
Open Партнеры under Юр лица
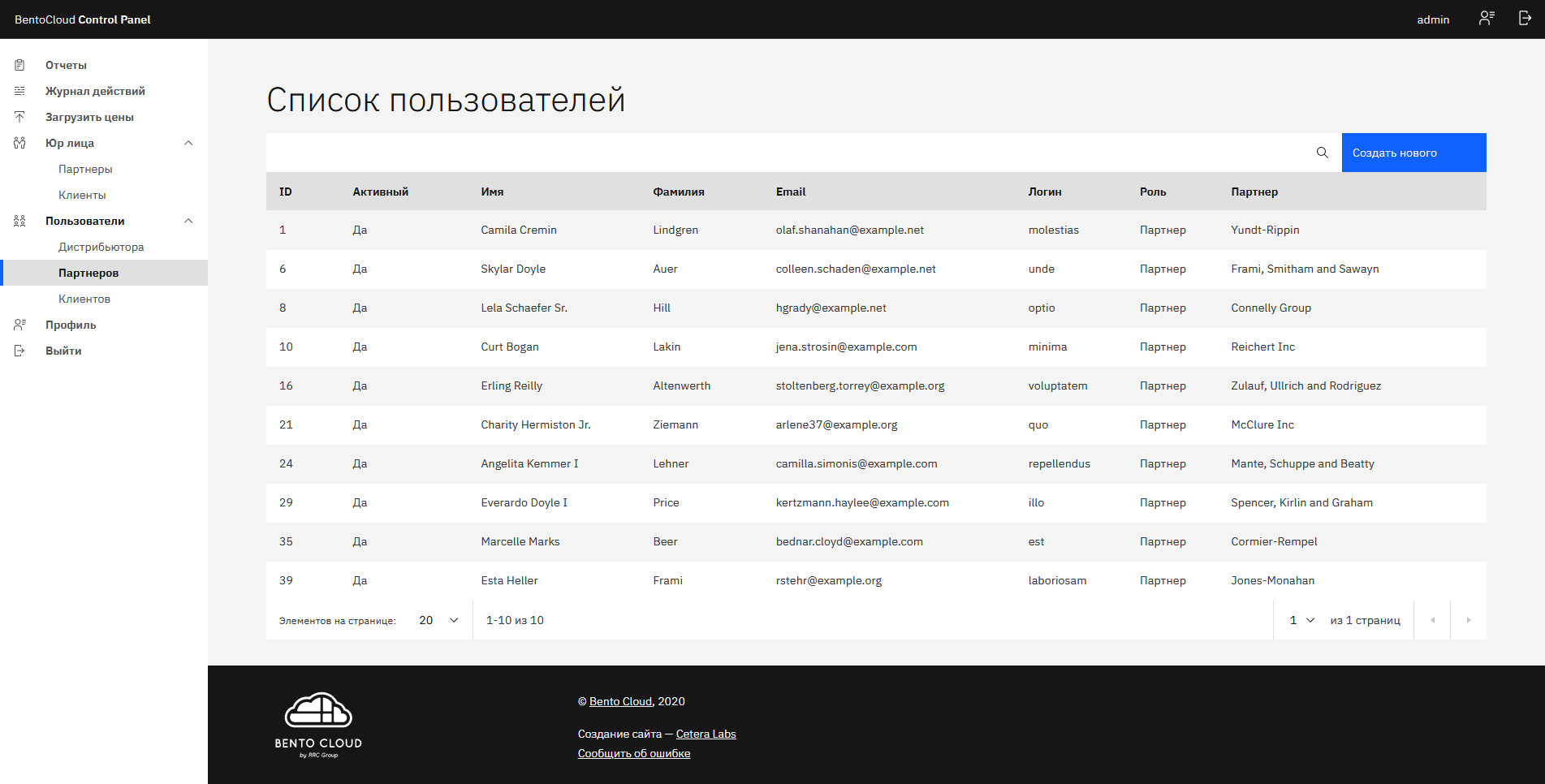(x=85, y=169)
